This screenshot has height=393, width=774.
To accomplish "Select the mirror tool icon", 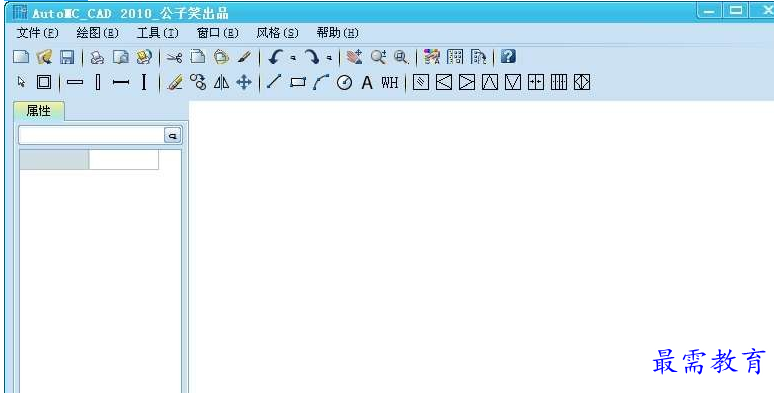I will 221,82.
